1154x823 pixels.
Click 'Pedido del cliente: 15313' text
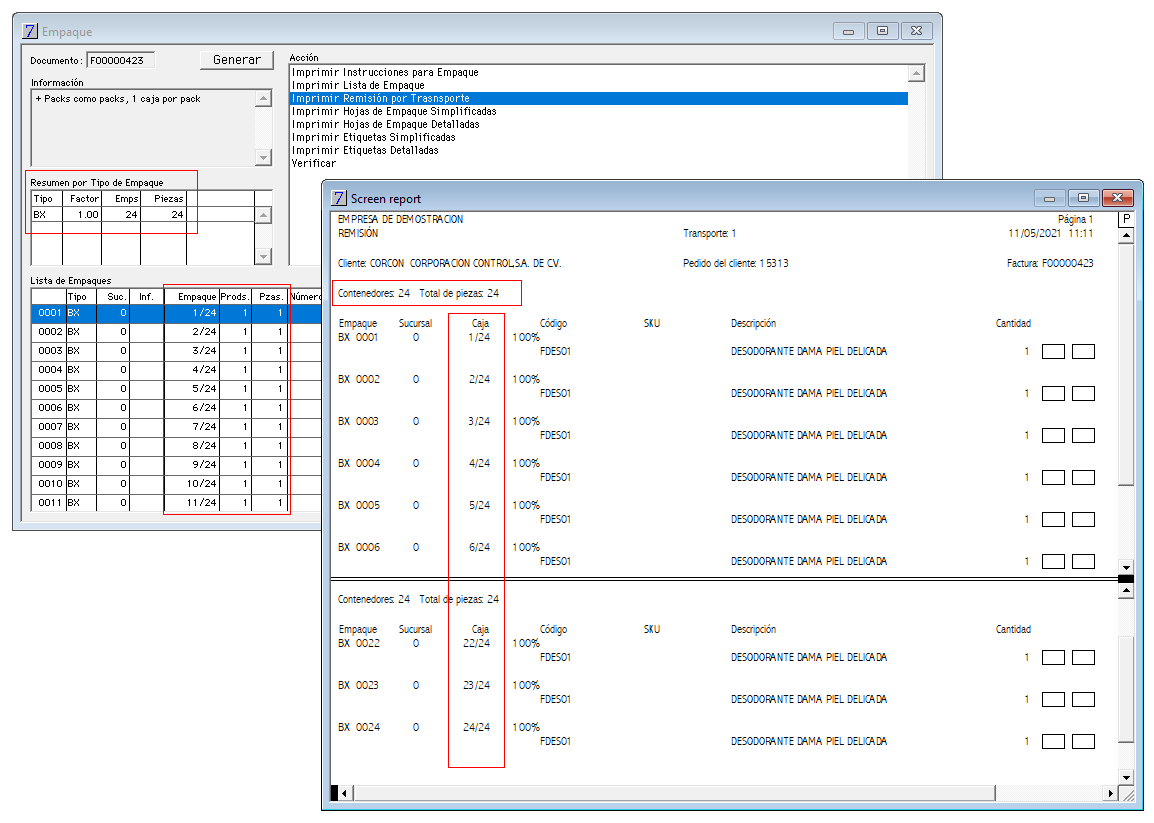pos(735,264)
